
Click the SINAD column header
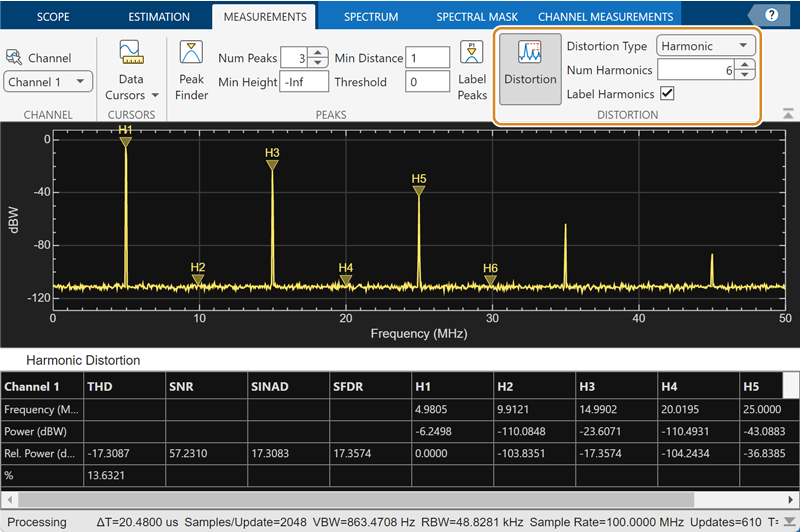(289, 386)
